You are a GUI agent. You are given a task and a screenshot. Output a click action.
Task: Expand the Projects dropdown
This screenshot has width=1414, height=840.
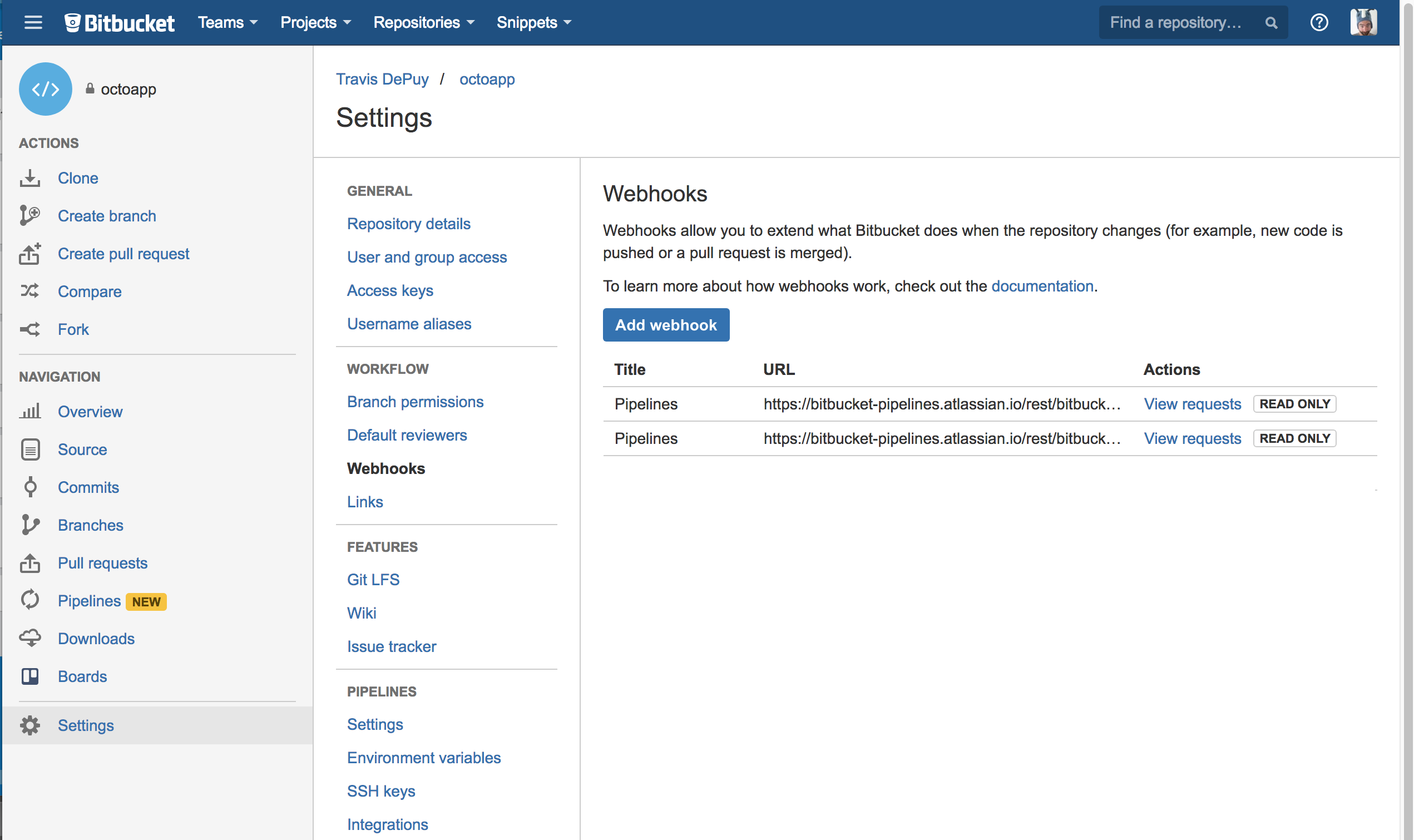315,23
